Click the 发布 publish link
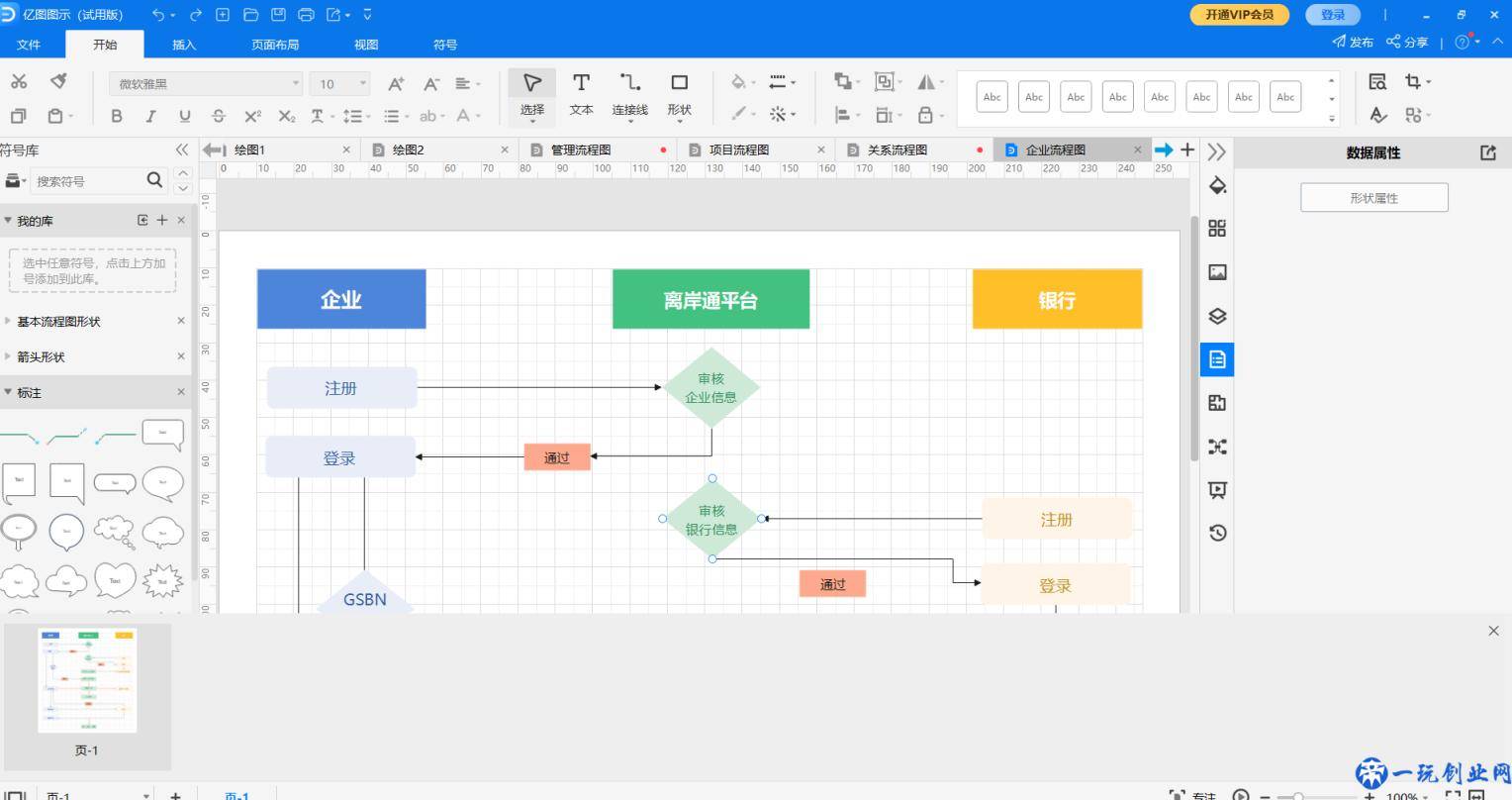 coord(1353,43)
